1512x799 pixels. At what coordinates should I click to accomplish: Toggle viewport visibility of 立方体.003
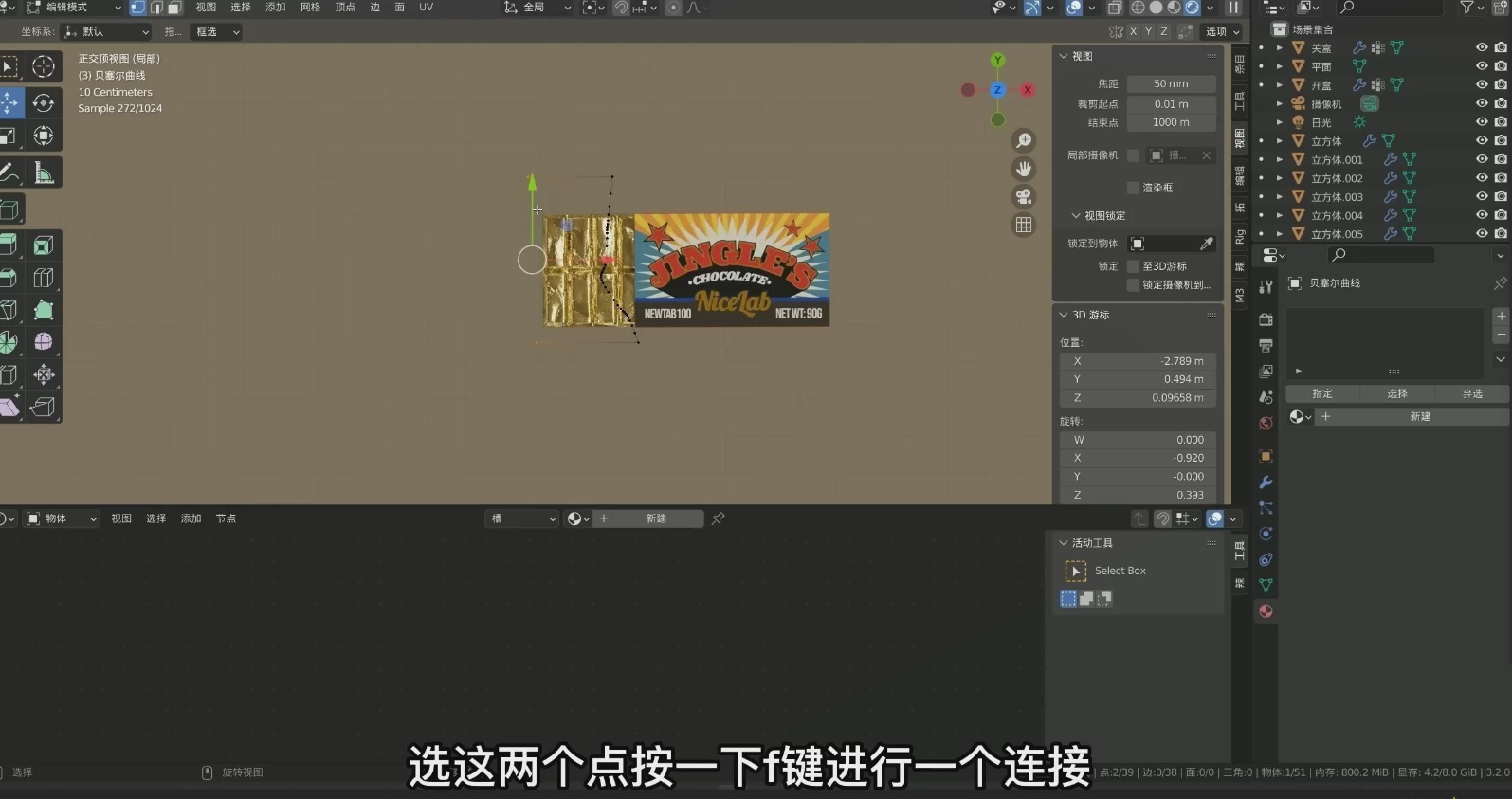1482,196
